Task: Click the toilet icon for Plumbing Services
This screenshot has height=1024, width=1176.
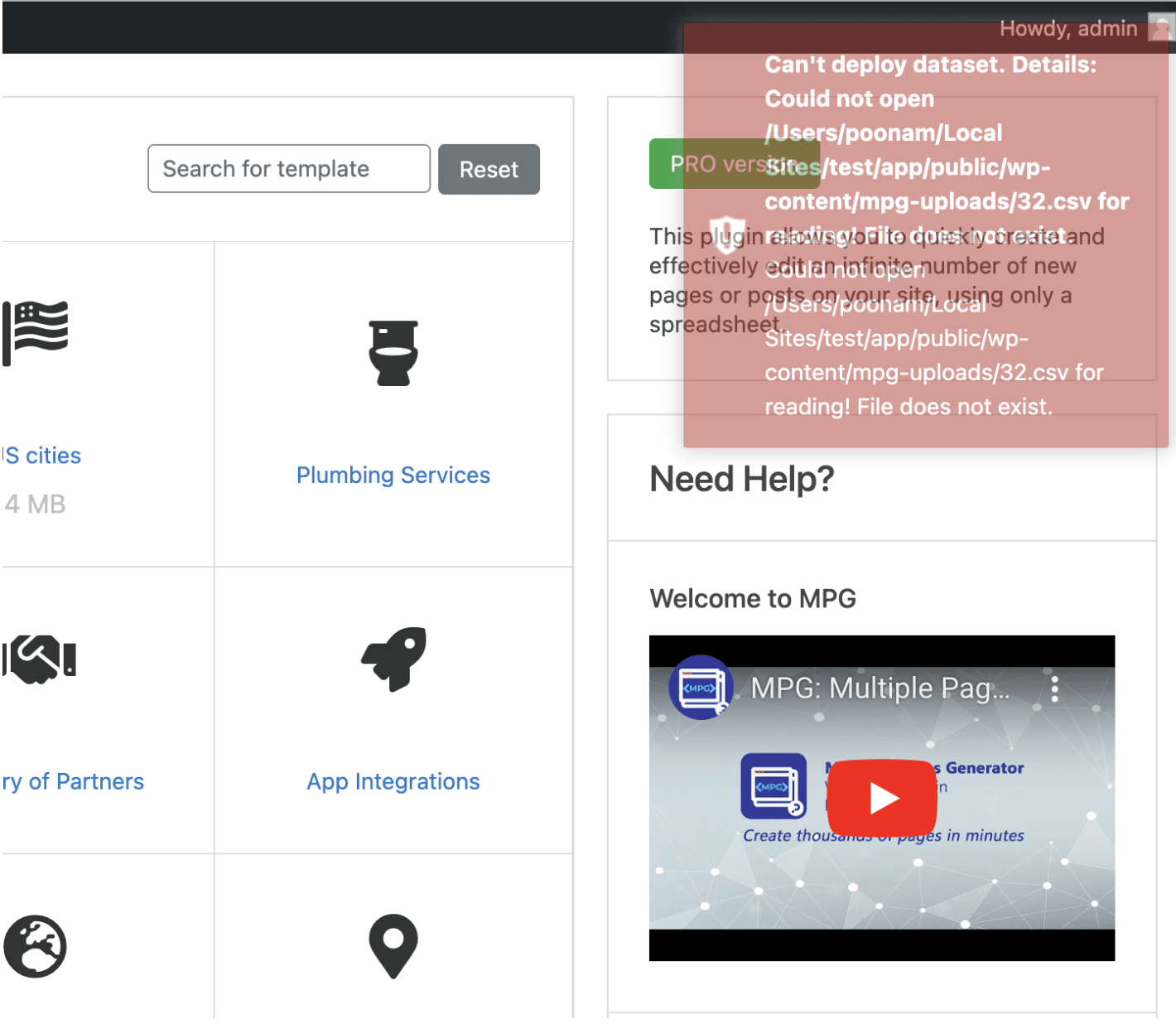Action: tap(393, 353)
